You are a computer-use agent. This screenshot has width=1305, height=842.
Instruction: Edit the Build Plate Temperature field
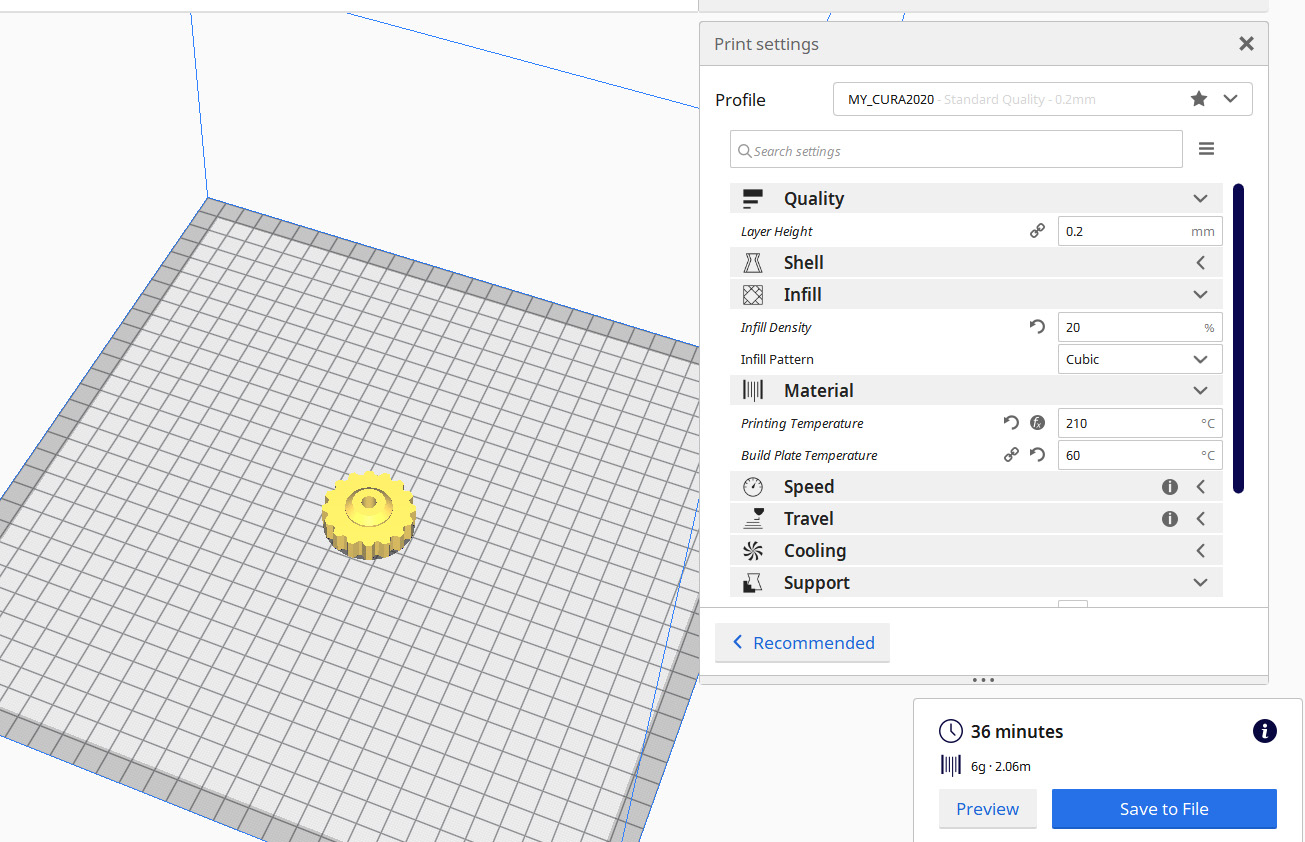pos(1140,455)
